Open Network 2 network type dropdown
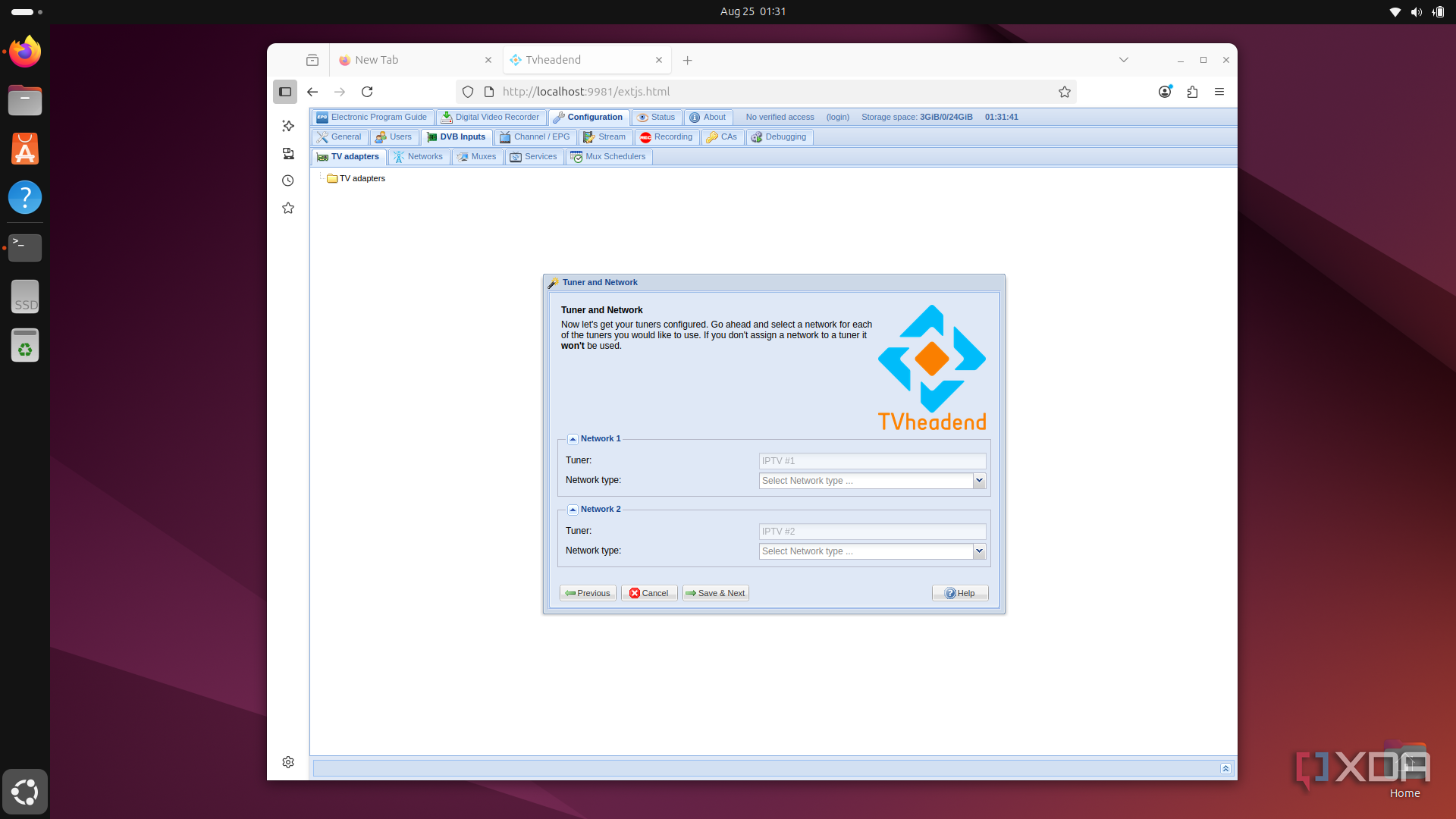Screen dimensions: 1456x819 pyautogui.click(x=979, y=551)
